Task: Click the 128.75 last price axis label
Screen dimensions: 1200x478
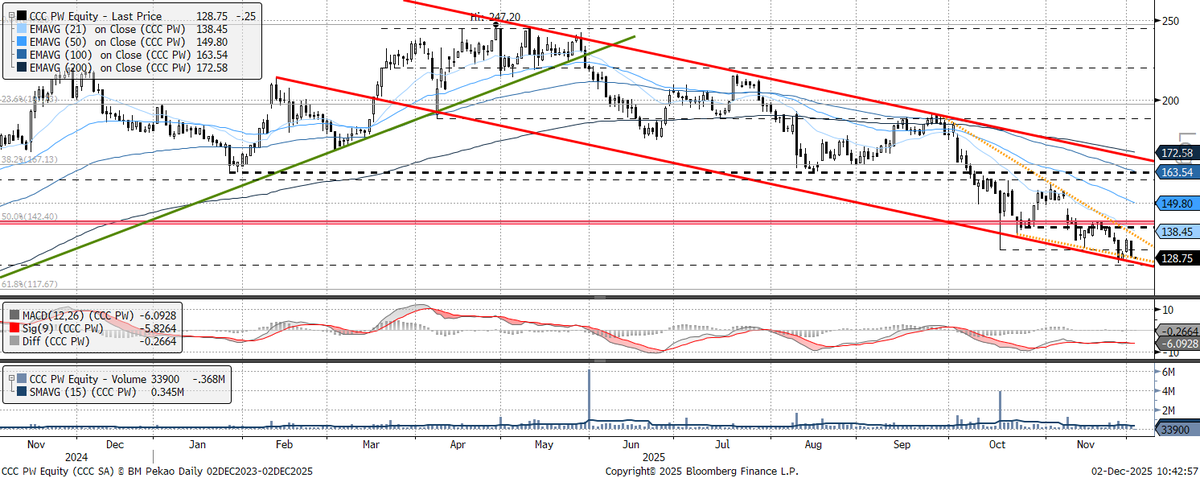Action: [x=1176, y=258]
